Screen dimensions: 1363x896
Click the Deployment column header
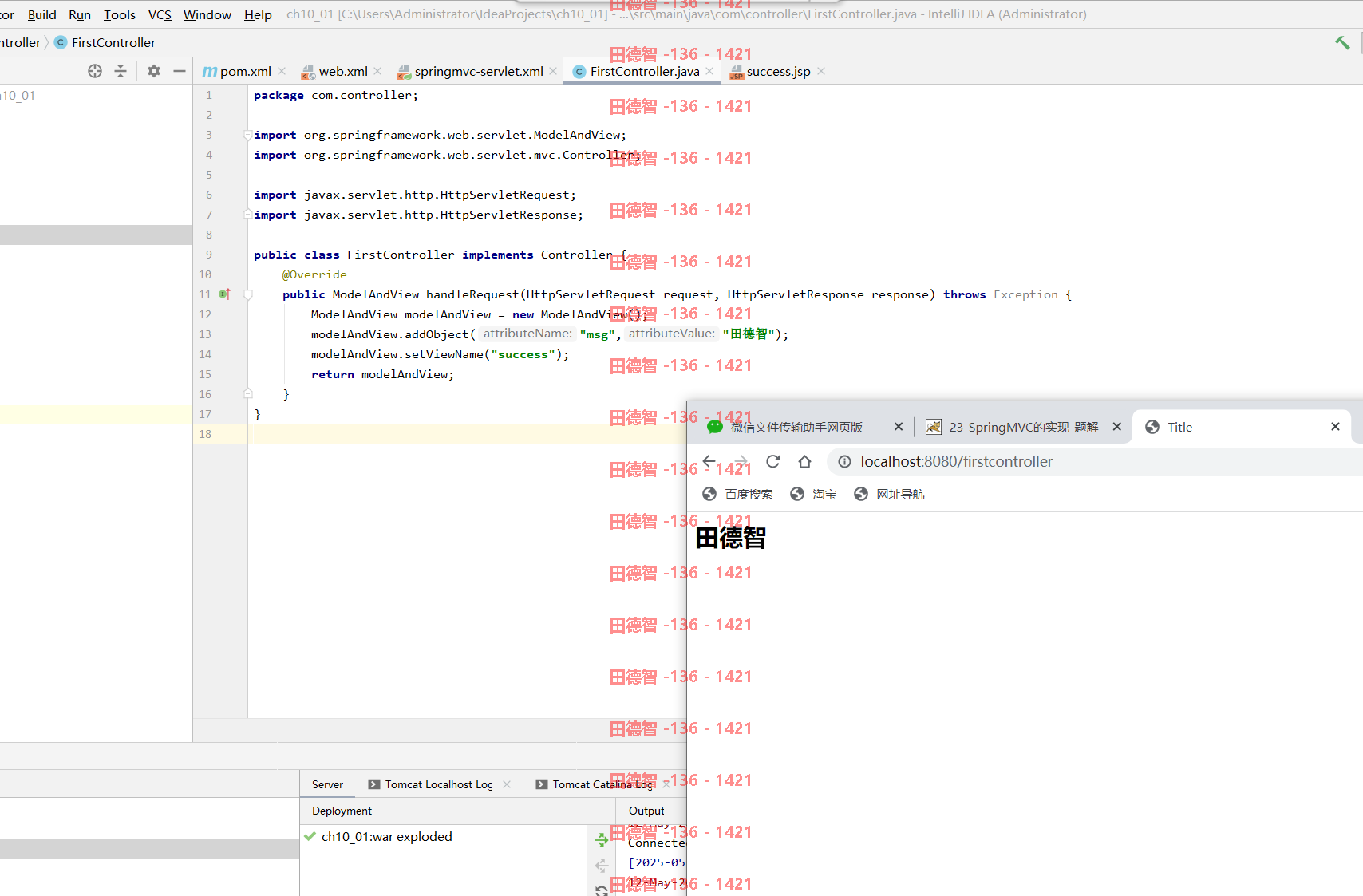(342, 811)
